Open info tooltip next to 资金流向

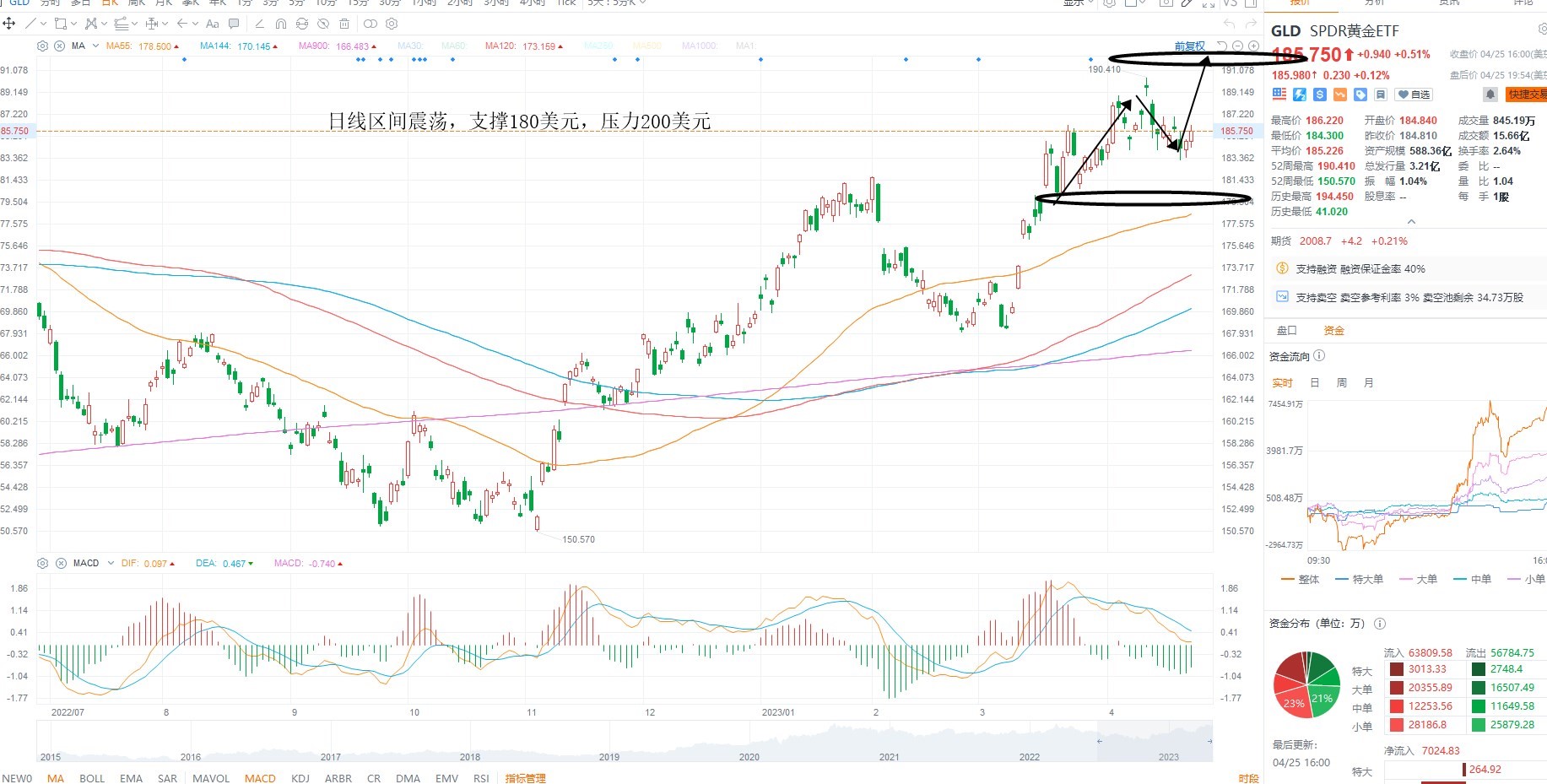click(1319, 356)
